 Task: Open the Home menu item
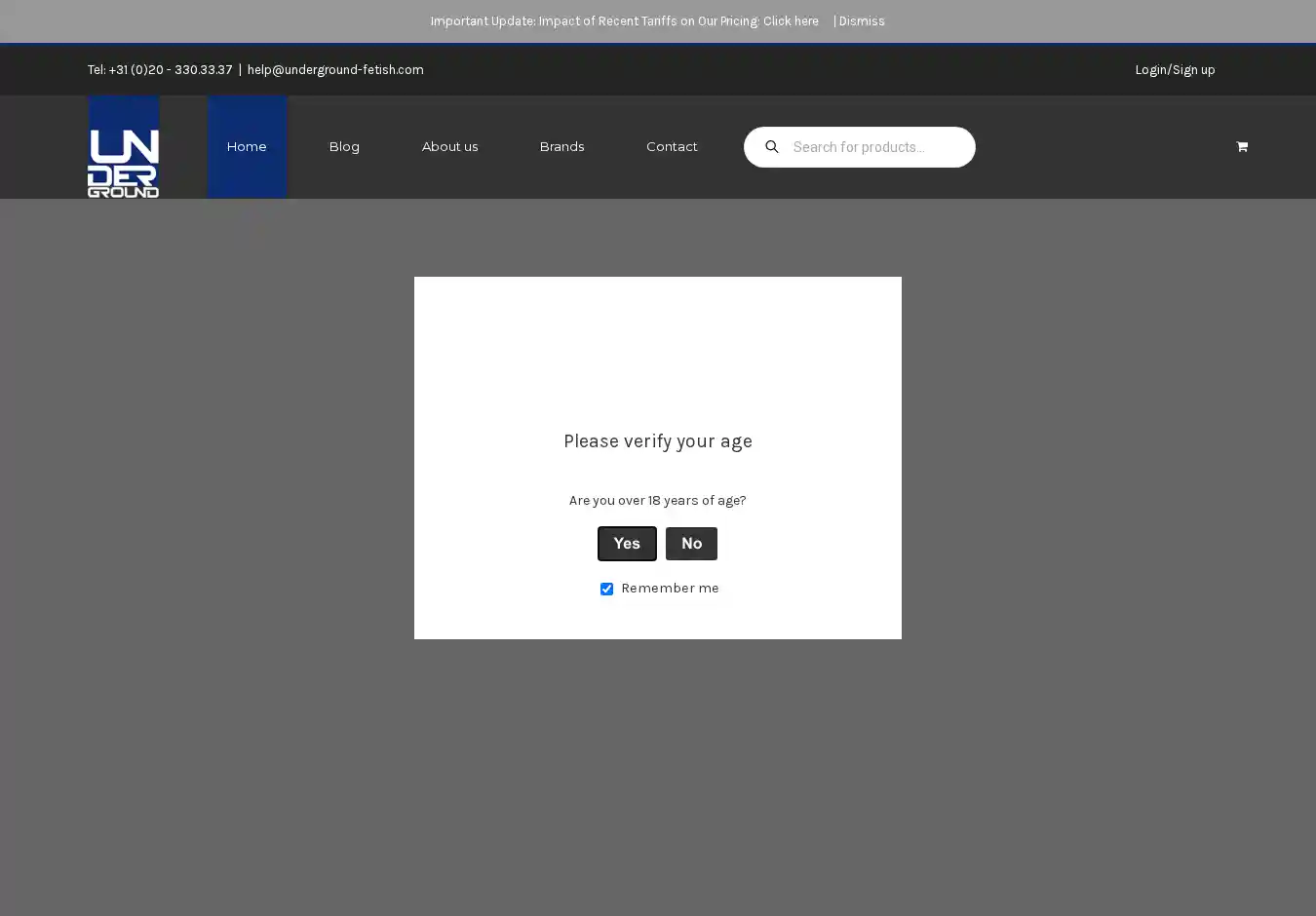tap(247, 147)
